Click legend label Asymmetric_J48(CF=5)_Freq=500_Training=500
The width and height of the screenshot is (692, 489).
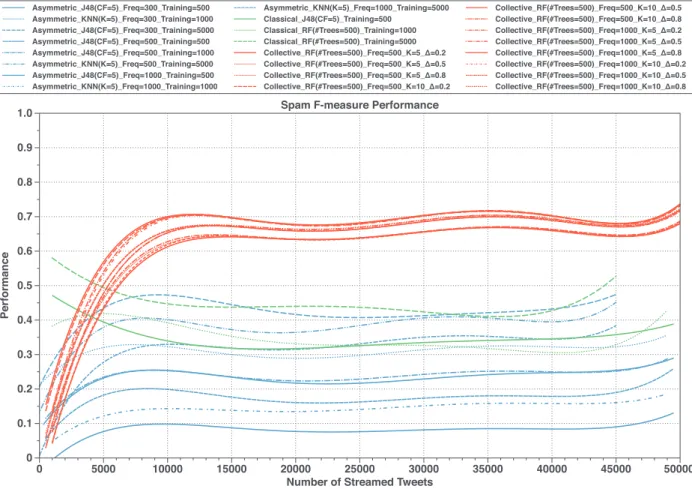click(x=121, y=41)
